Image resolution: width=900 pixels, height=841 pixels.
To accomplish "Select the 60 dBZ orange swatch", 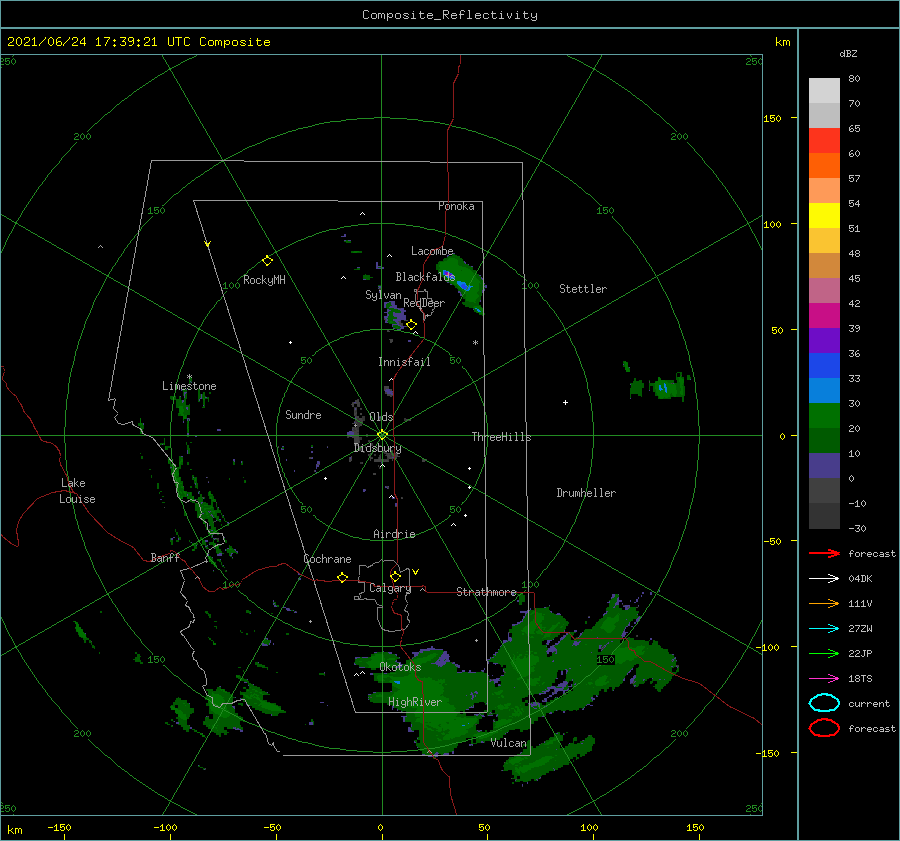I will [824, 165].
